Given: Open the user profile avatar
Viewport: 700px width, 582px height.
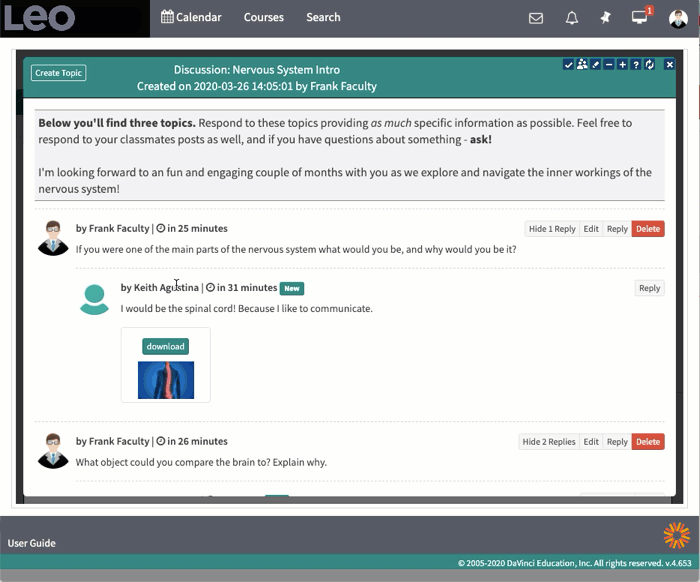Looking at the screenshot, I should coord(678,19).
